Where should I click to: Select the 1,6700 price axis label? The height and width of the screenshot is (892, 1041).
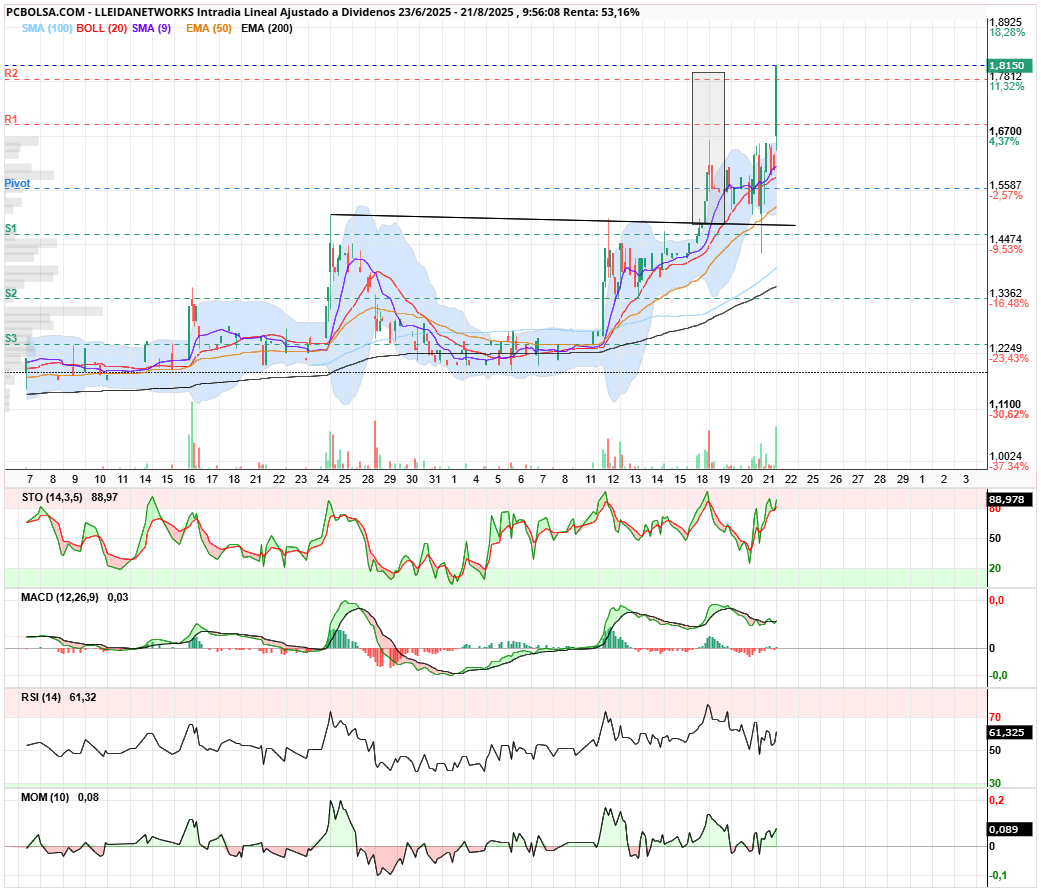click(x=1006, y=131)
